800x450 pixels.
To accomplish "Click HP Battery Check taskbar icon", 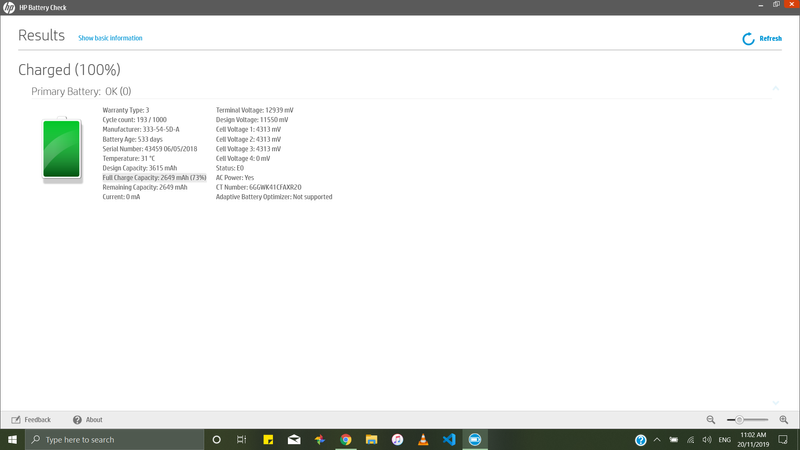I will (x=475, y=439).
